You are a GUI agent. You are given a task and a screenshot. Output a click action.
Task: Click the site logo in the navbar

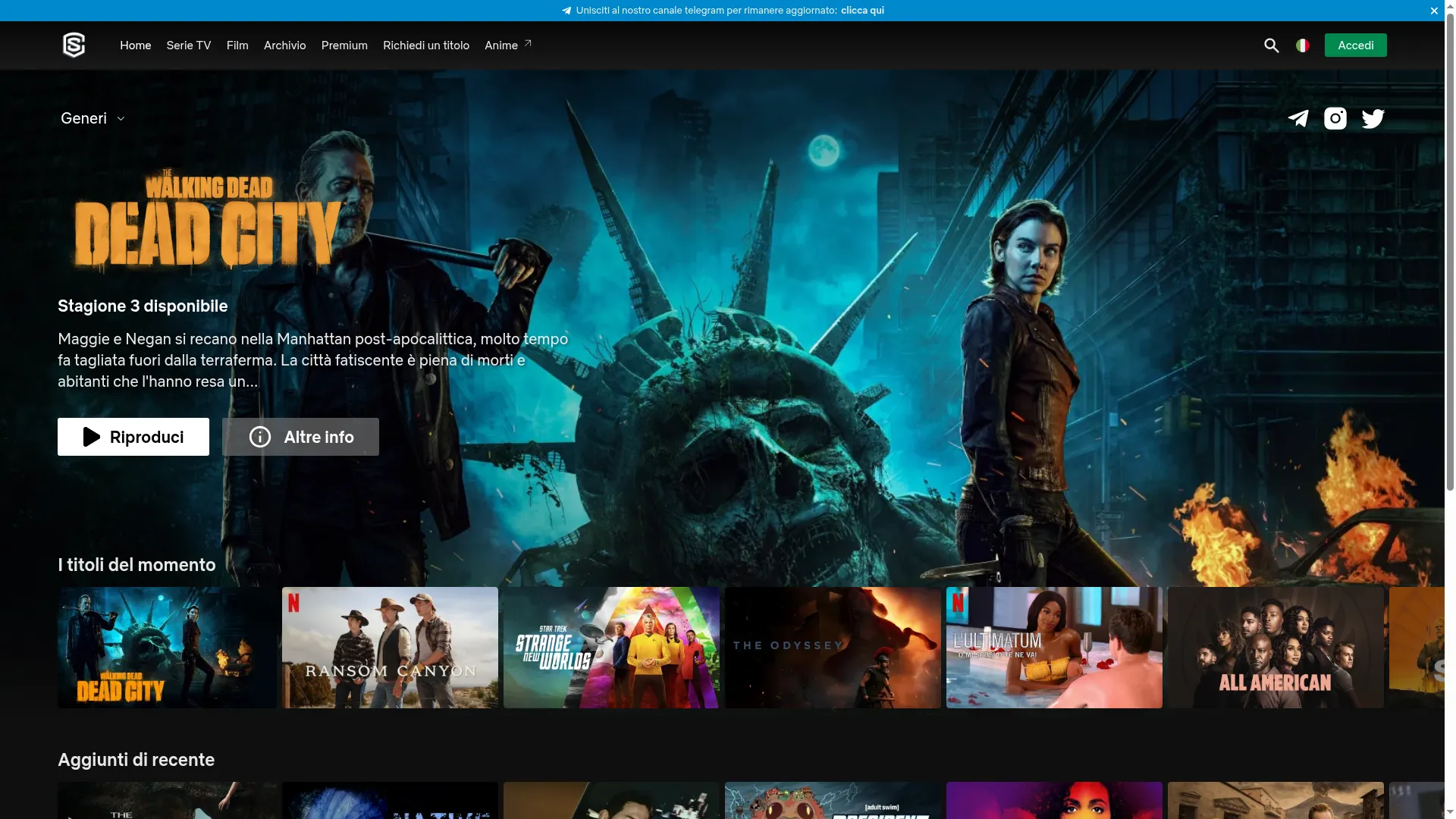tap(74, 45)
